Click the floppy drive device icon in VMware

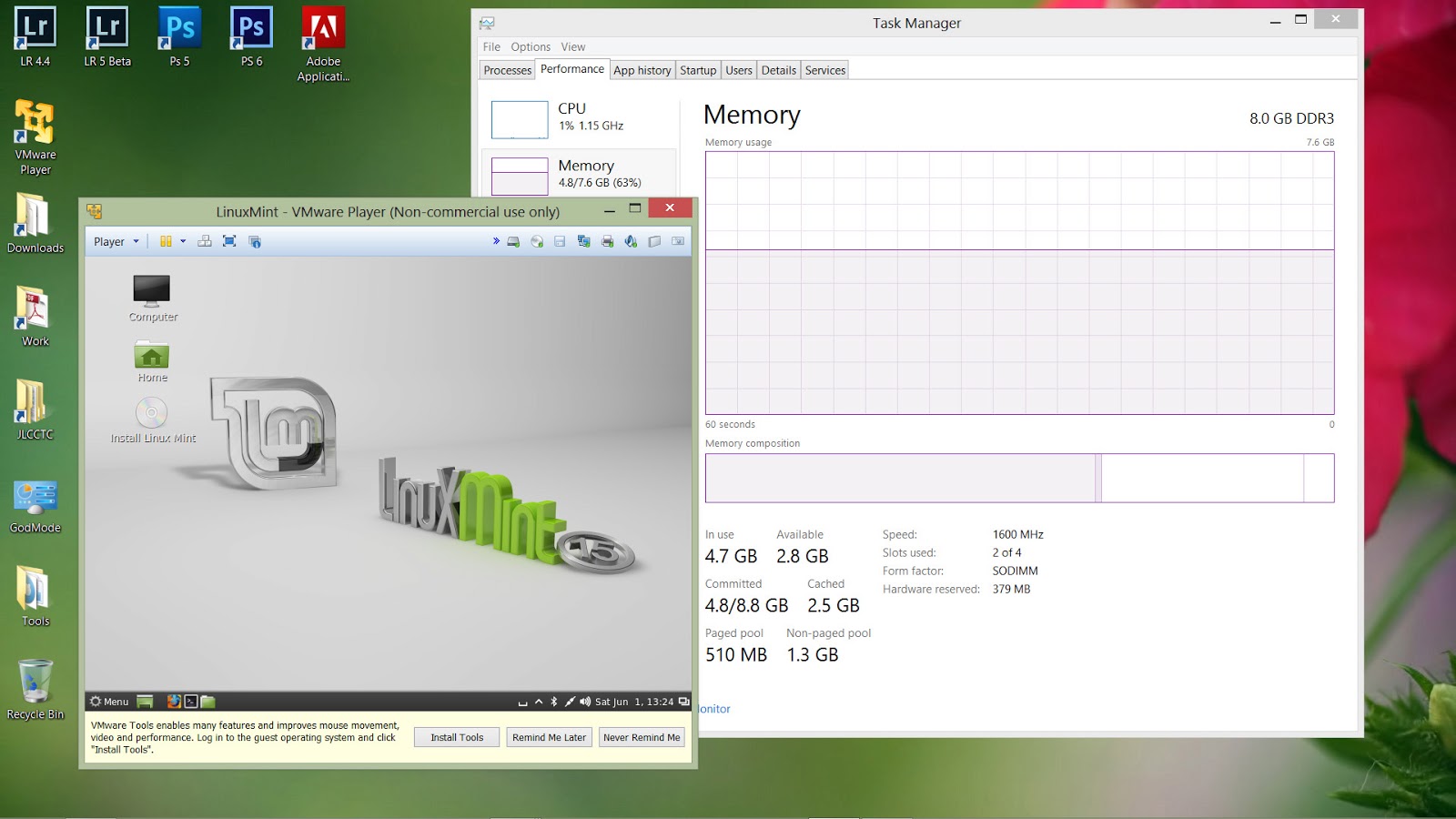coord(560,241)
